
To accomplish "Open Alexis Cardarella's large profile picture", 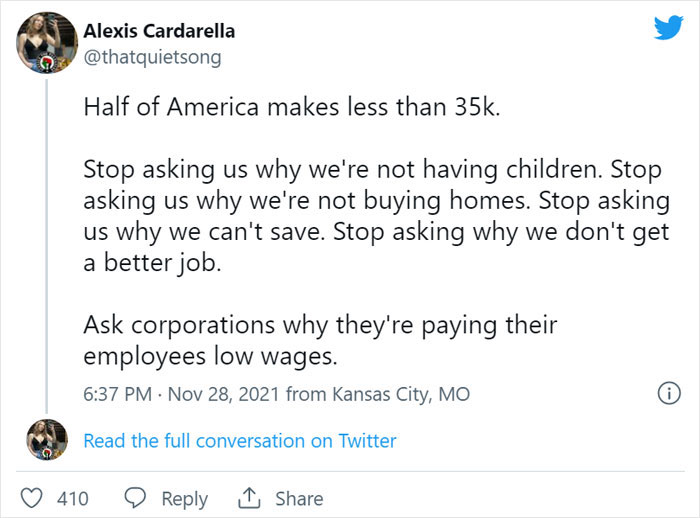I will [x=47, y=42].
